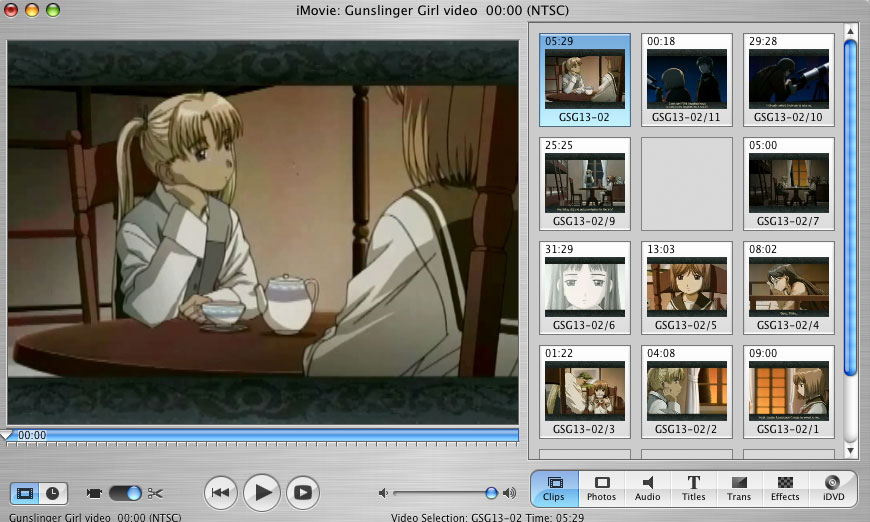
Task: Click the rewind to start button
Action: pos(220,492)
